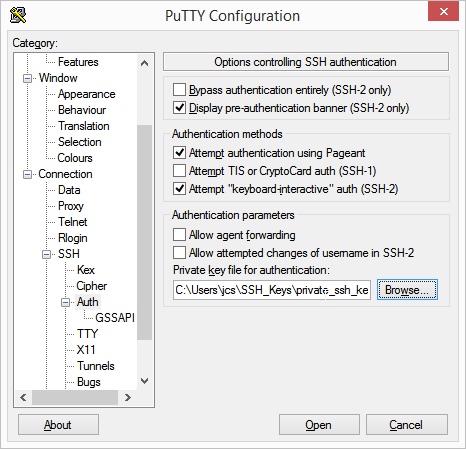Uncheck Display pre-authentication banner
Viewport: 466px width, 449px height.
pos(179,108)
